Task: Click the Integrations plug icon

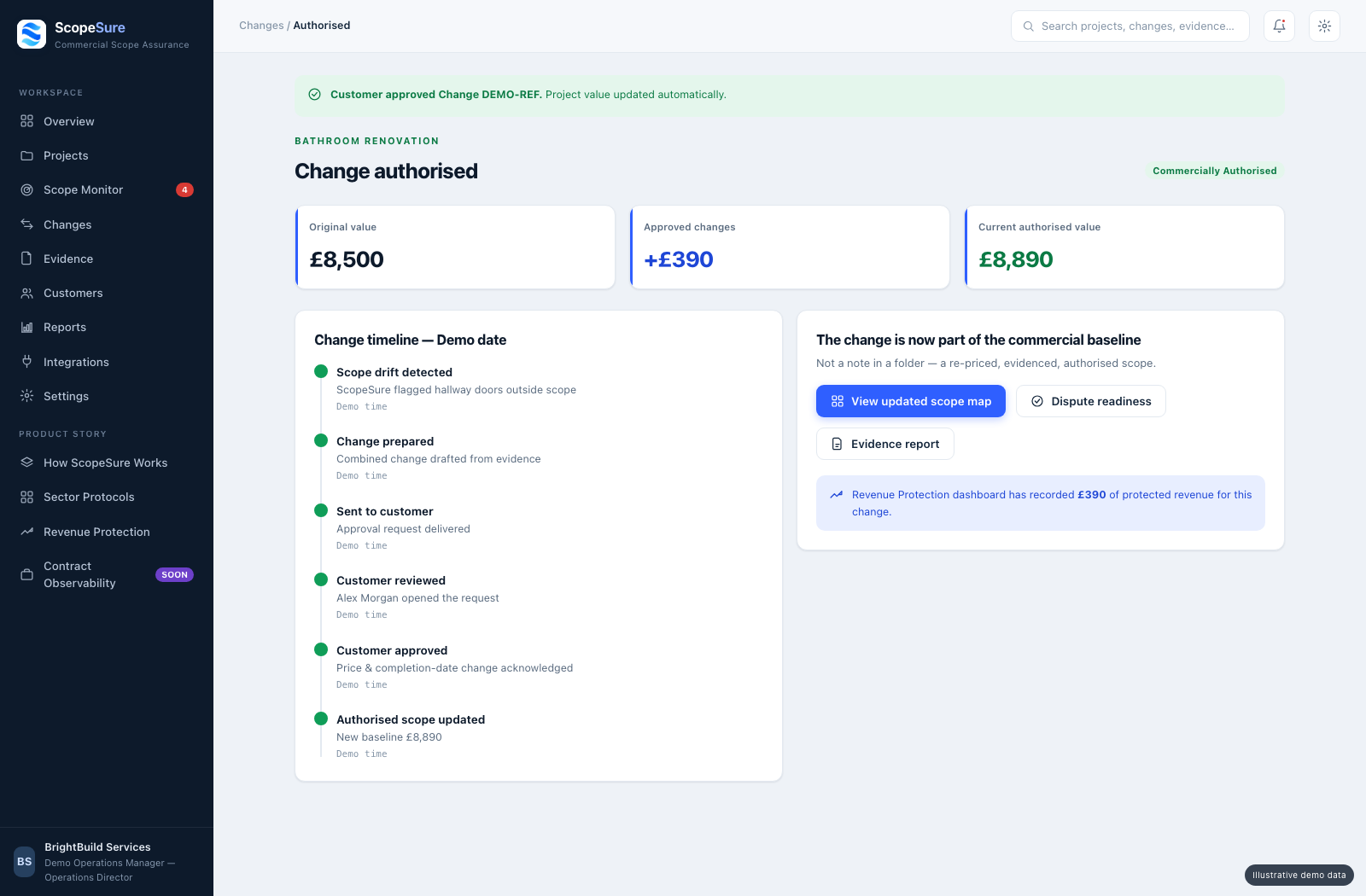Action: (27, 362)
